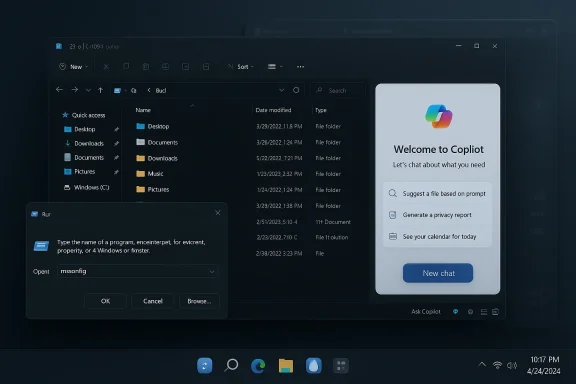The width and height of the screenshot is (576, 384).
Task: Select Downloads in the navigation pane
Action: point(84,143)
